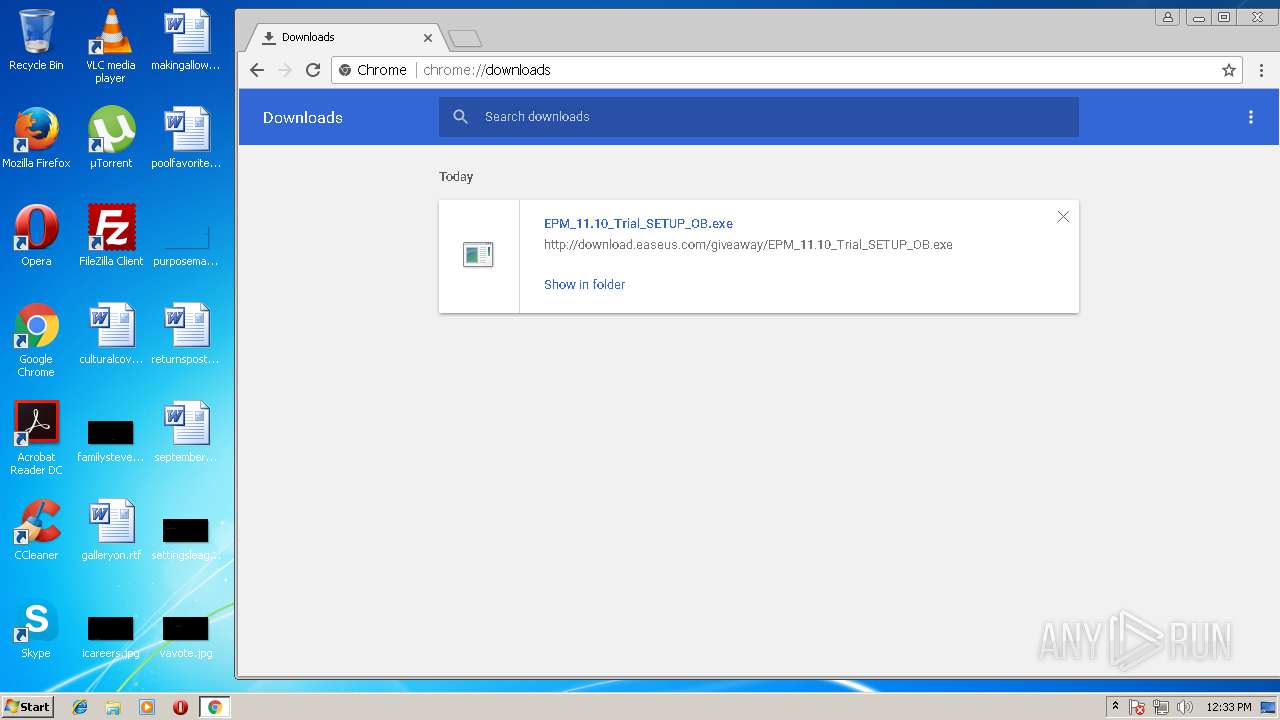
Task: Select the returnspost Word document
Action: (x=186, y=334)
